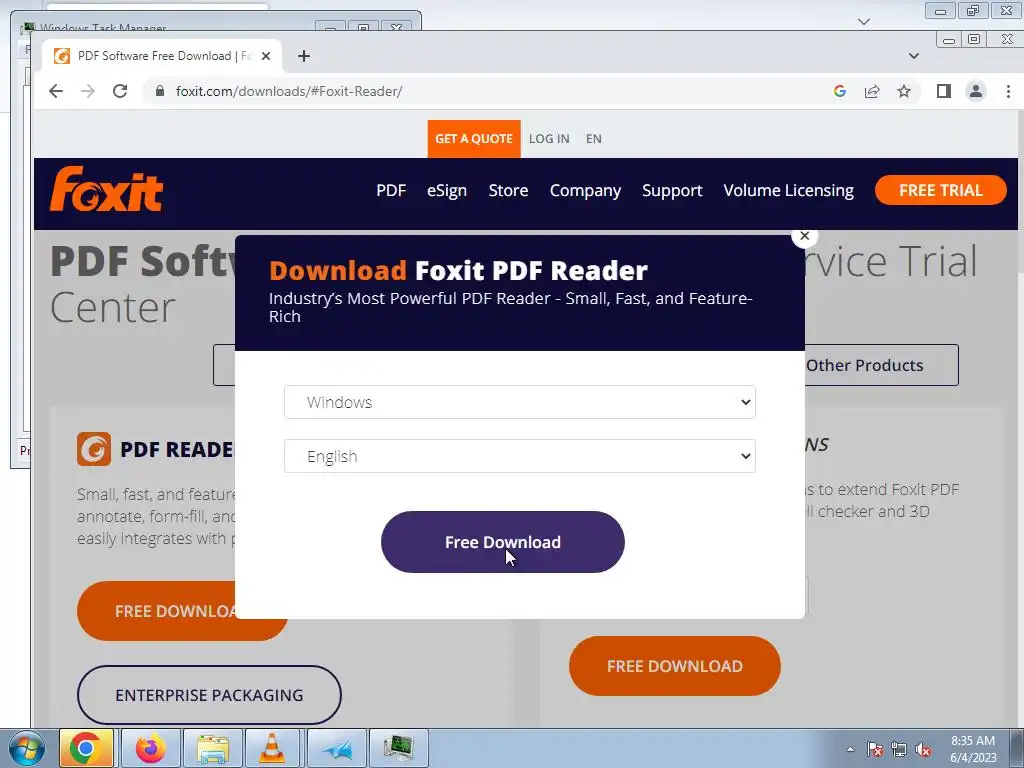
Task: Open the Windows operating system dropdown
Action: point(520,402)
